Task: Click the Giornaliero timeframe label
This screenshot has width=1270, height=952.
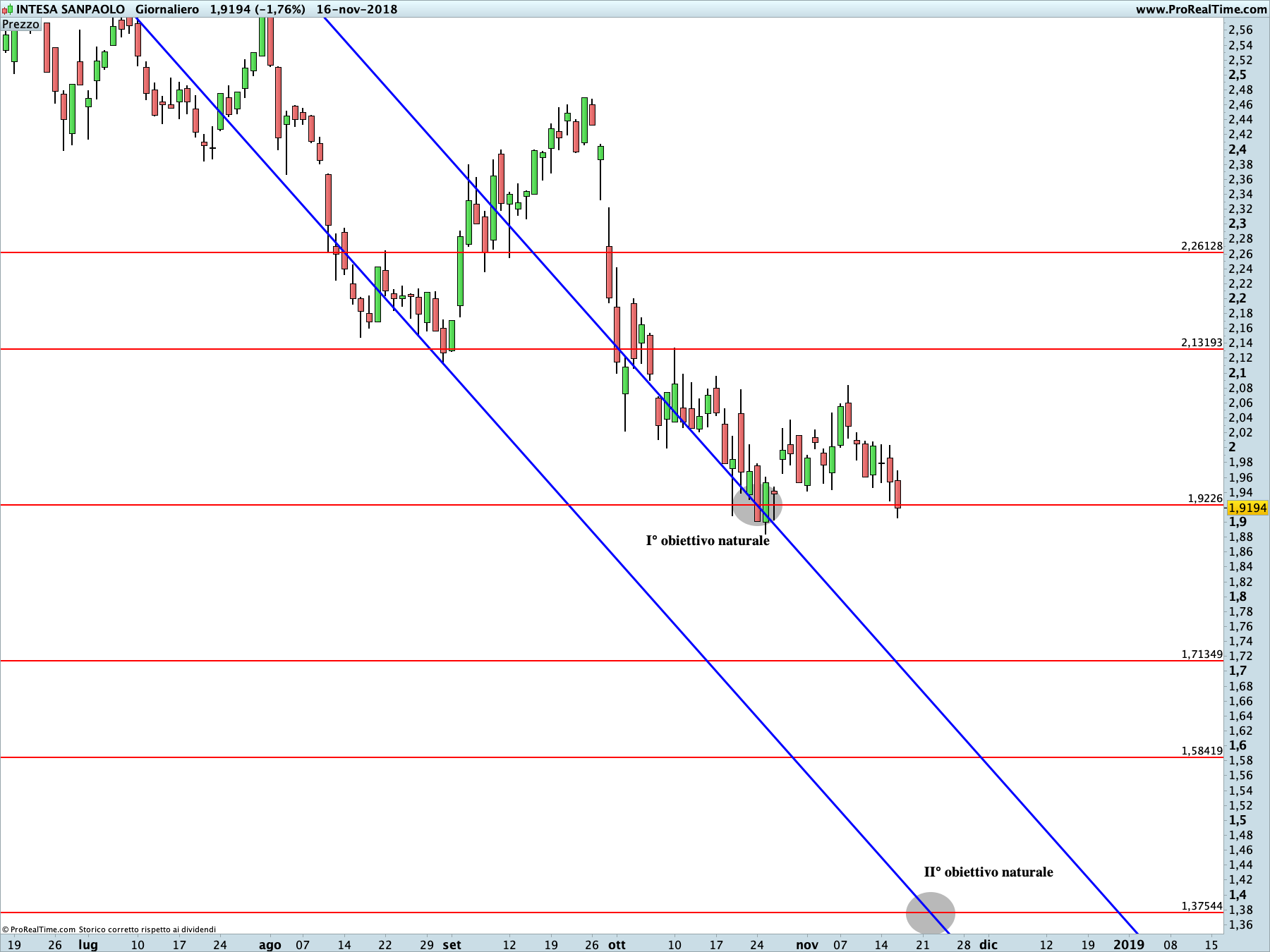Action: coord(167,9)
